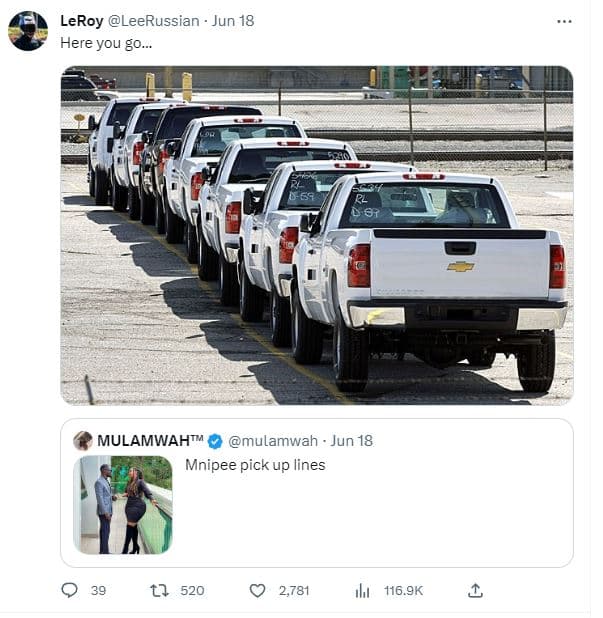Like the tweet with heart icon
603x618 pixels.
point(257,590)
